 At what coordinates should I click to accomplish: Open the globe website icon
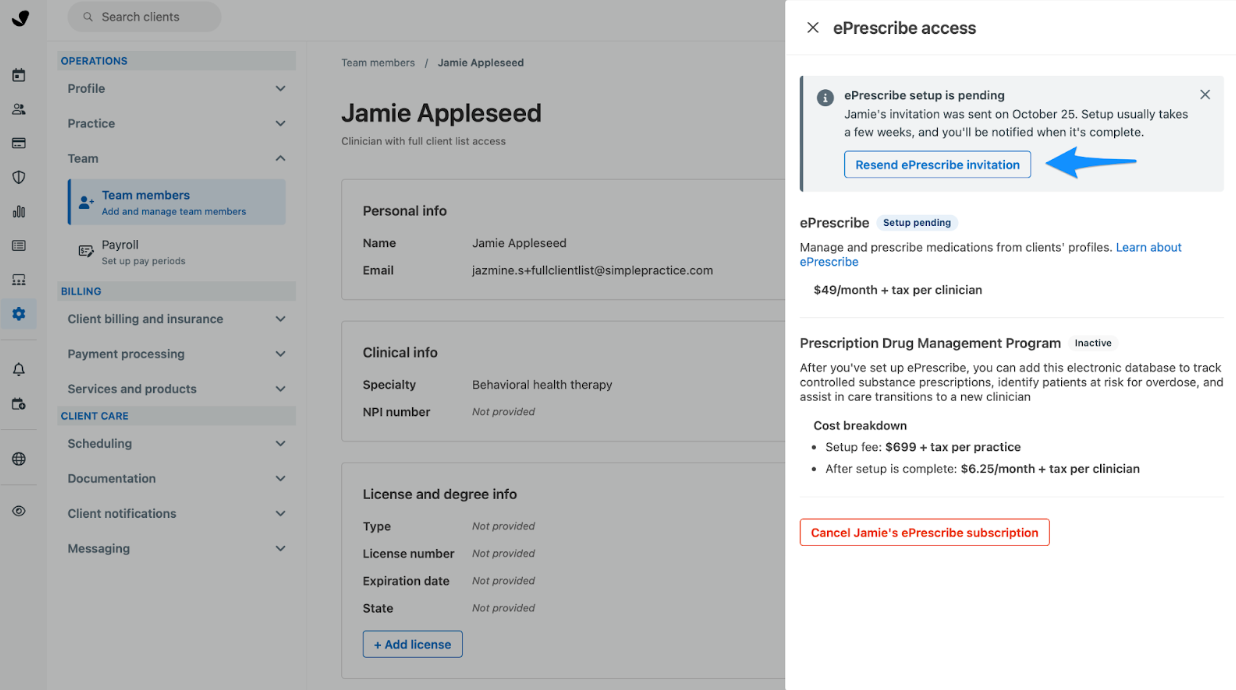coord(18,459)
